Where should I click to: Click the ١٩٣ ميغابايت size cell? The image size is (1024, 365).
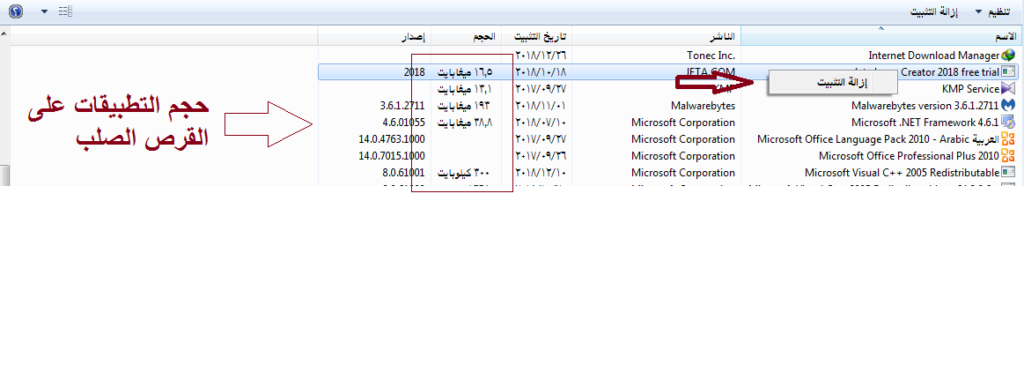tap(463, 105)
